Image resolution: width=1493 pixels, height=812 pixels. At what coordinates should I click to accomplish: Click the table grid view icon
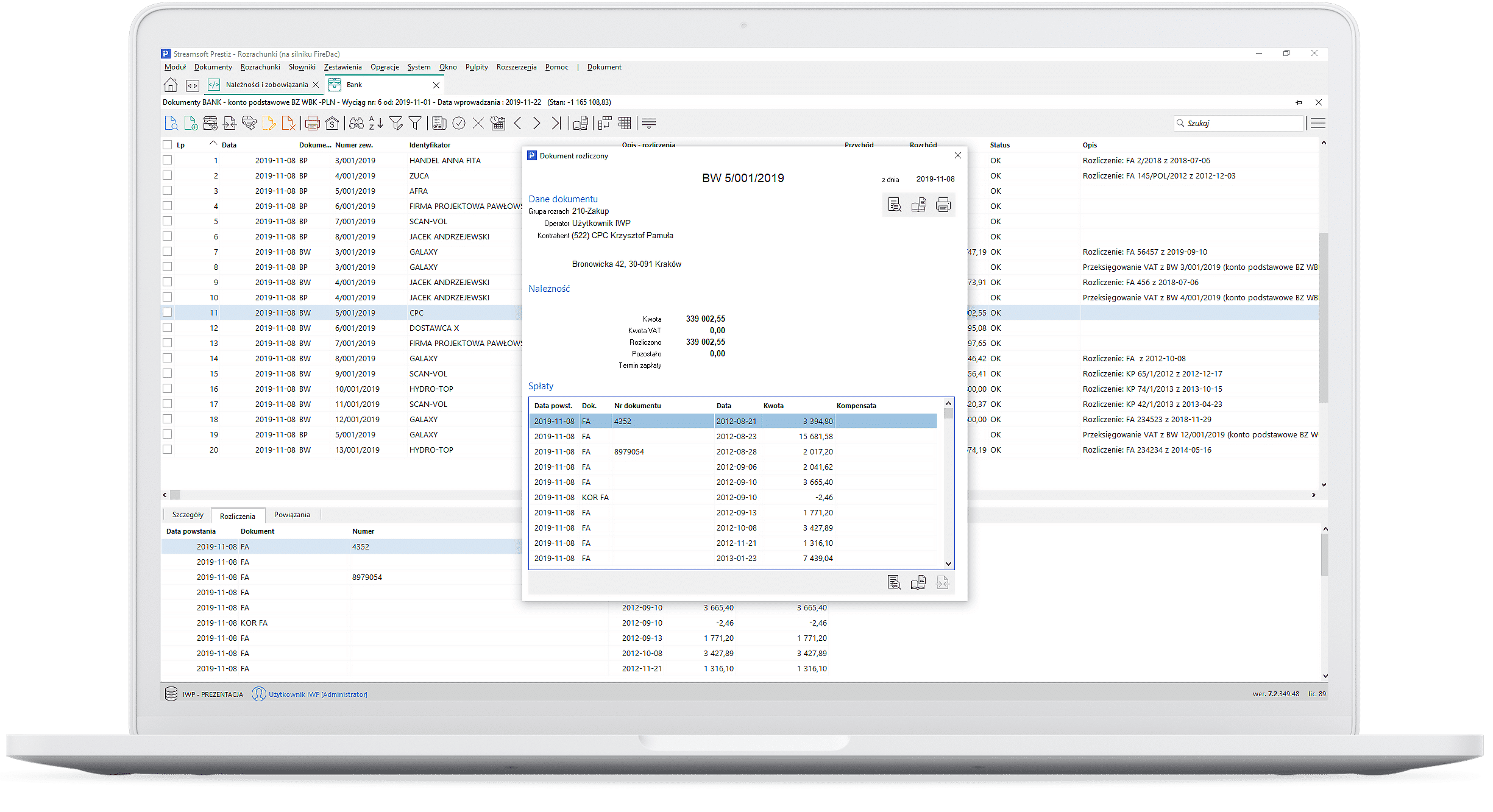625,123
